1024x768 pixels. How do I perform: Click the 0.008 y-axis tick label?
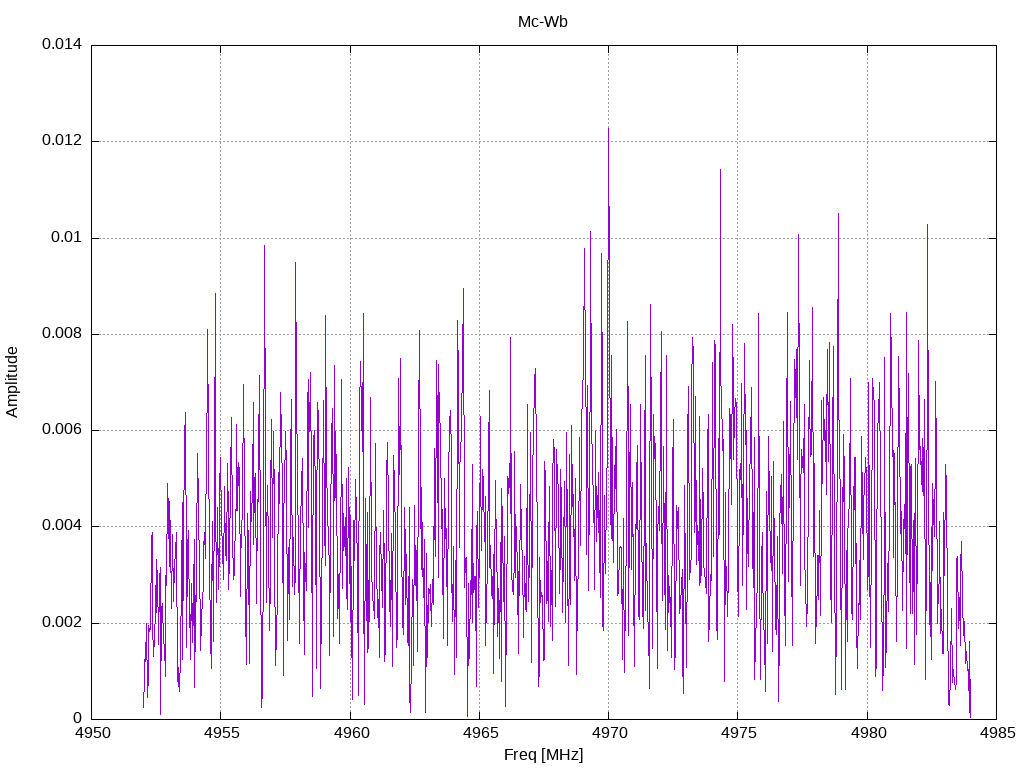(62, 334)
